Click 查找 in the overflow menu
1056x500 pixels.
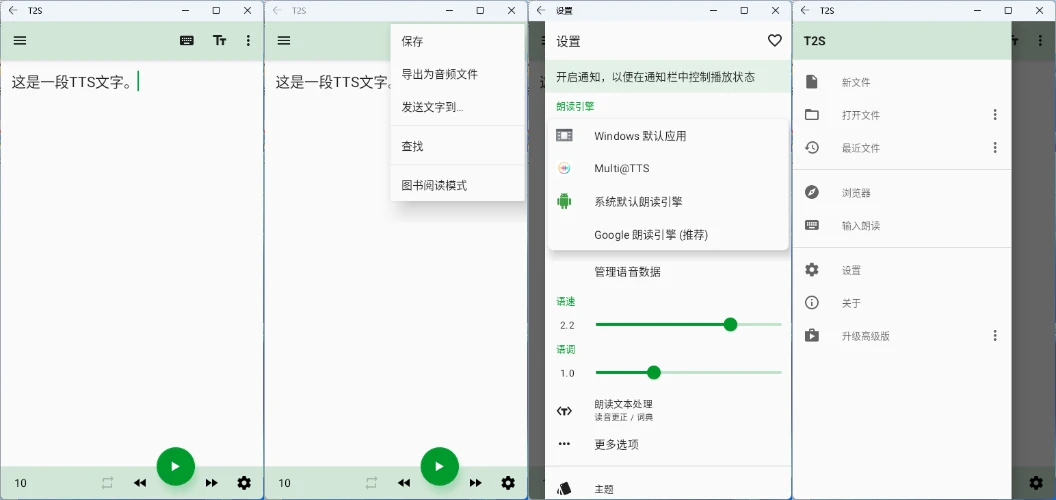(x=412, y=146)
